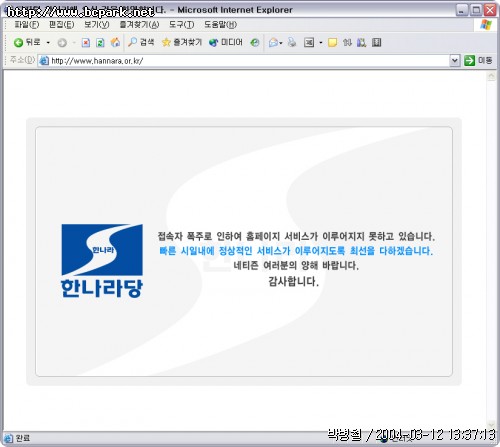
Task: Open the Favorites (즐겨찾기) menu
Action: (x=139, y=25)
